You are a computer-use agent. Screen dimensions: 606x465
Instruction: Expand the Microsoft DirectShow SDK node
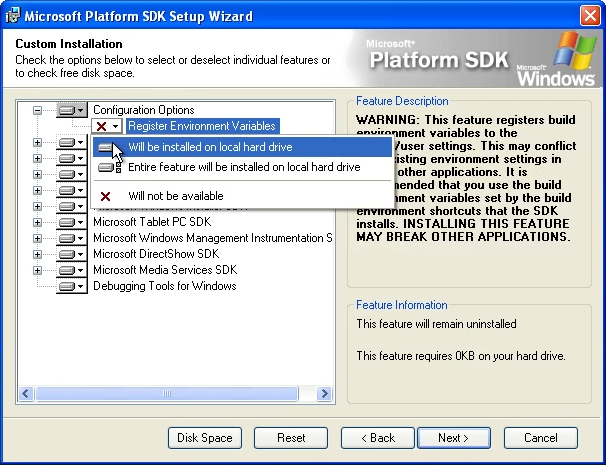click(38, 254)
